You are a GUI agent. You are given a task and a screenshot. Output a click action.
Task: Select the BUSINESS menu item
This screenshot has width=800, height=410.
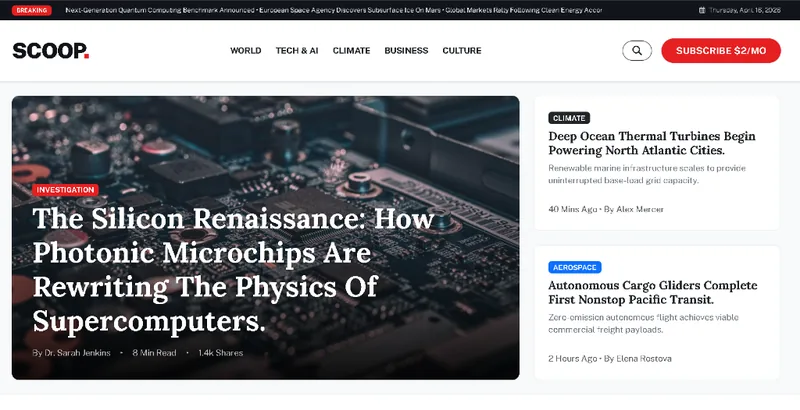coord(406,50)
